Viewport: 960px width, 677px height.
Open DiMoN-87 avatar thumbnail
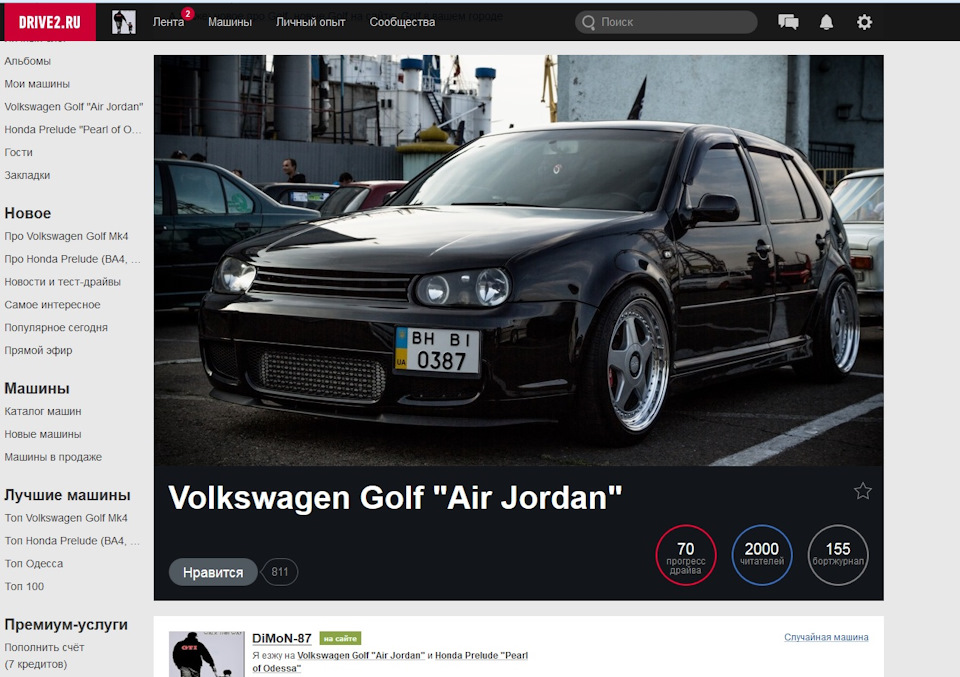point(206,654)
